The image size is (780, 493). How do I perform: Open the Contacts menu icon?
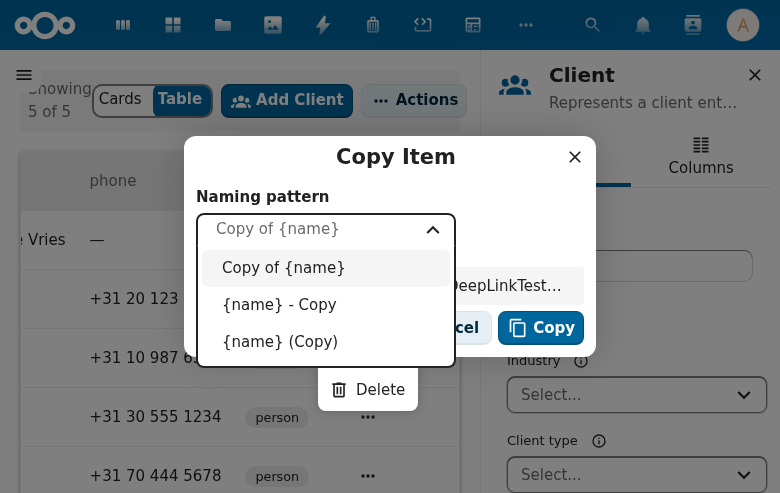692,25
